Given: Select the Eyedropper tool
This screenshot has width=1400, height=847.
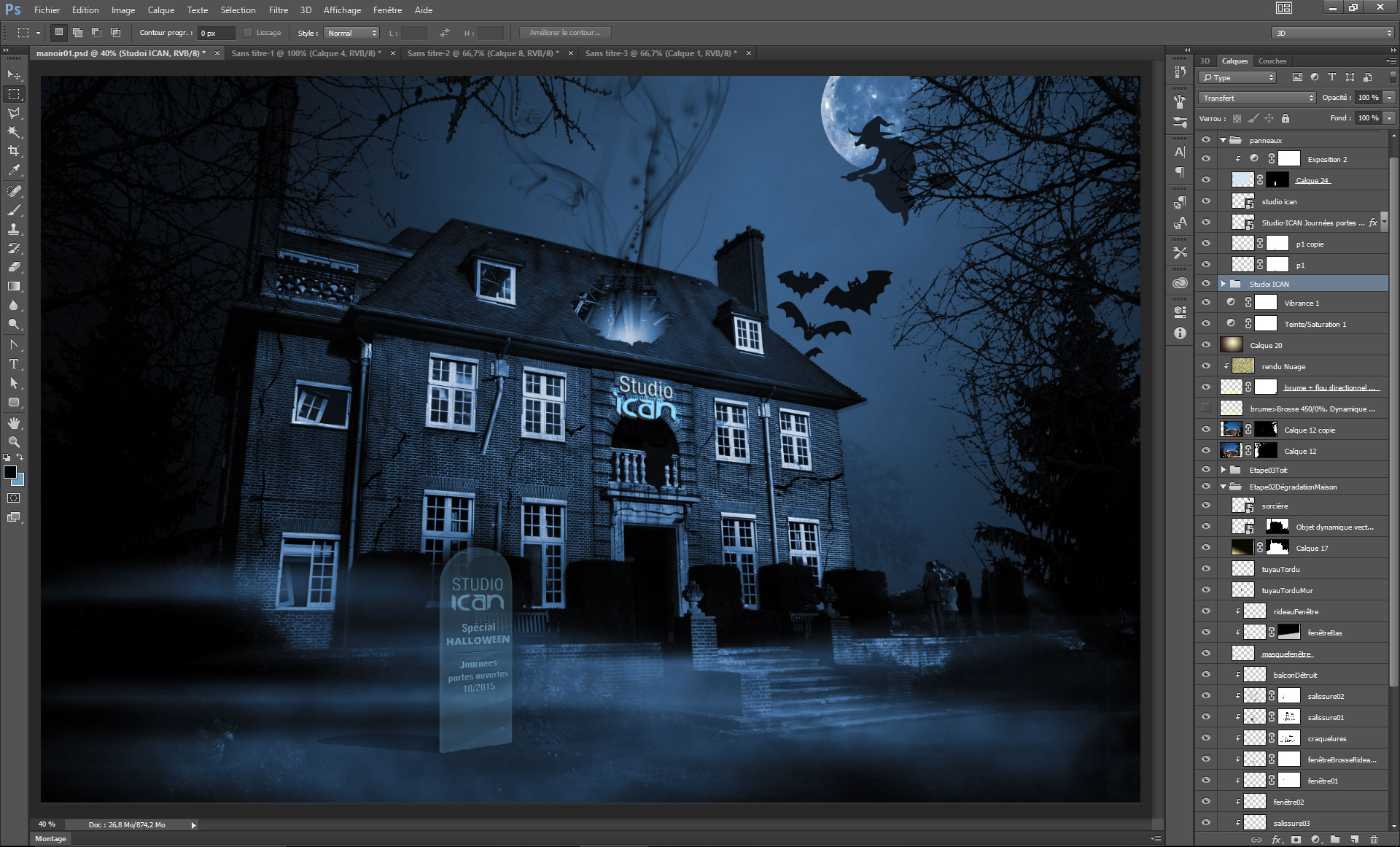Looking at the screenshot, I should coord(14,170).
